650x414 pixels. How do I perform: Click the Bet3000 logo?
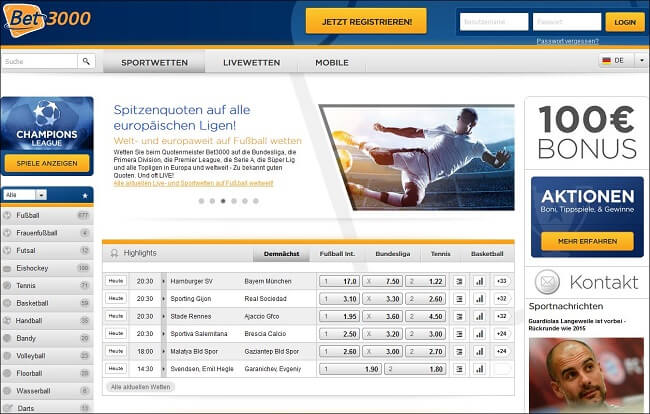click(47, 19)
